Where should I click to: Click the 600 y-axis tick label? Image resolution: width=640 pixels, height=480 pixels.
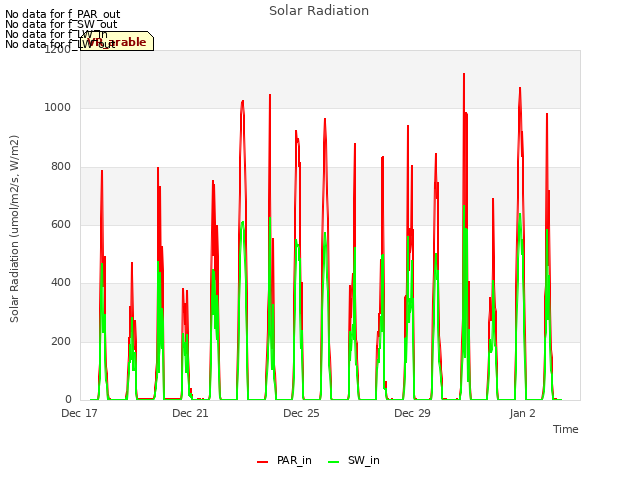click(x=61, y=224)
